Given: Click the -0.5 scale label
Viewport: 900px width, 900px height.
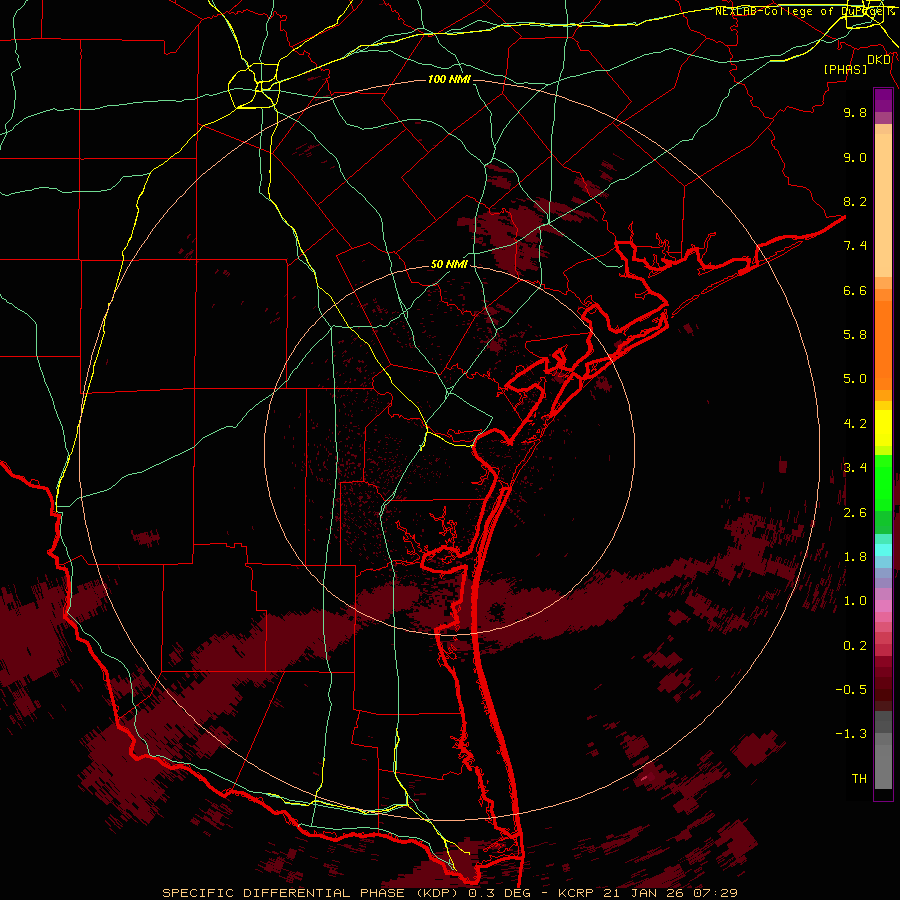Looking at the screenshot, I should point(851,690).
